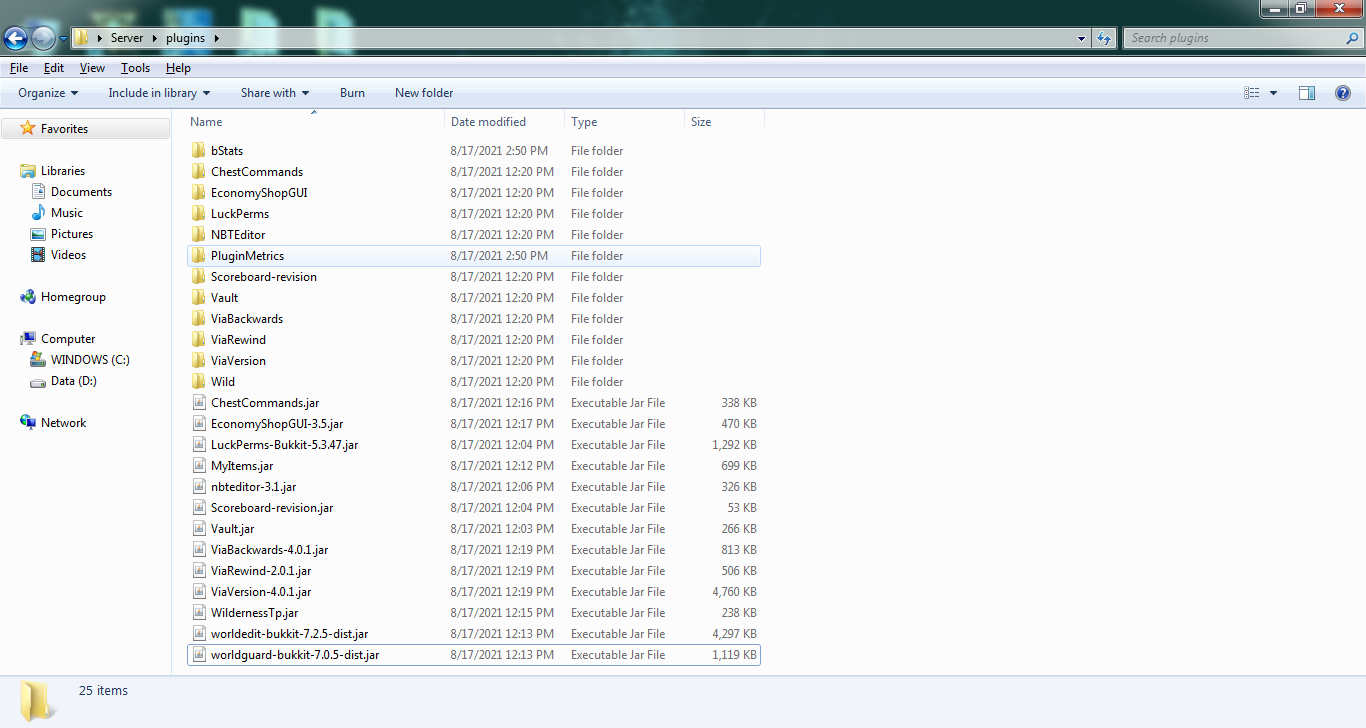Sort by the Date modified column header

pyautogui.click(x=505, y=122)
